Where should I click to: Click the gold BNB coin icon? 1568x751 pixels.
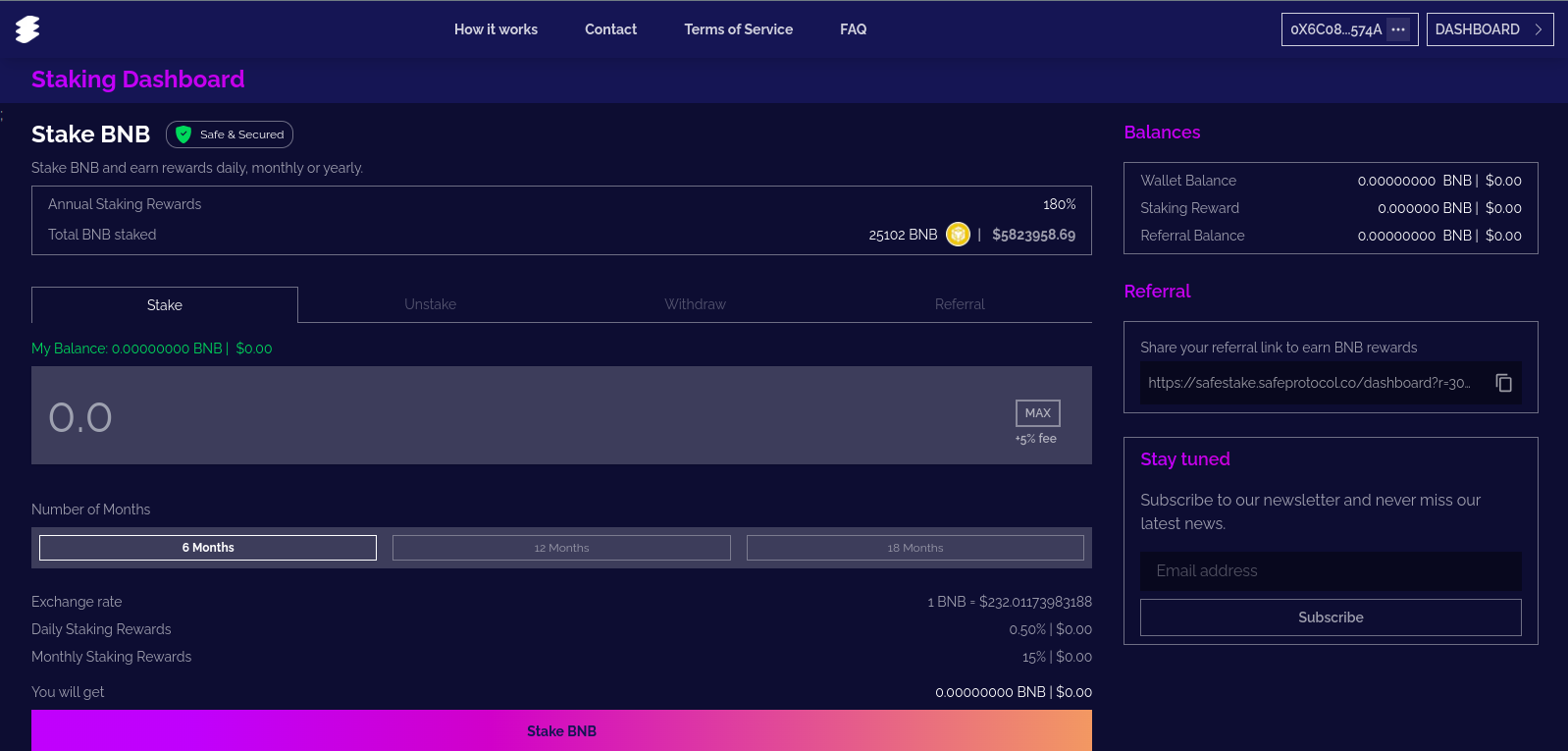tap(958, 235)
